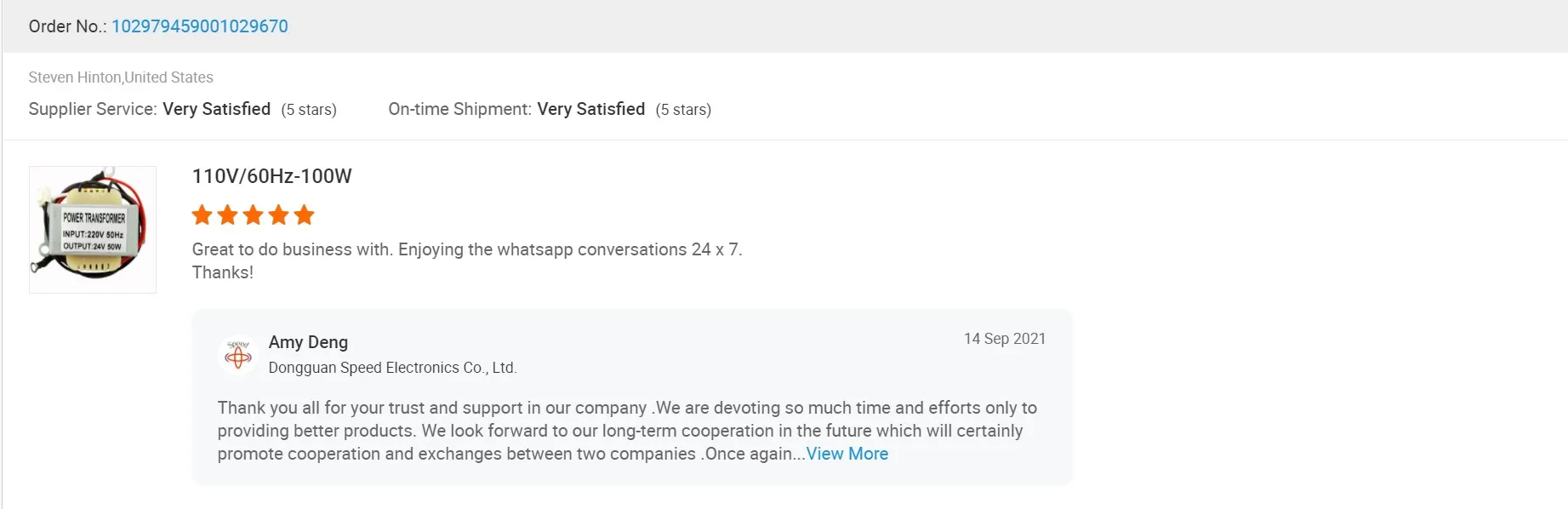Click View More in supplier reply
Viewport: 1568px width, 509px height.
(x=847, y=454)
